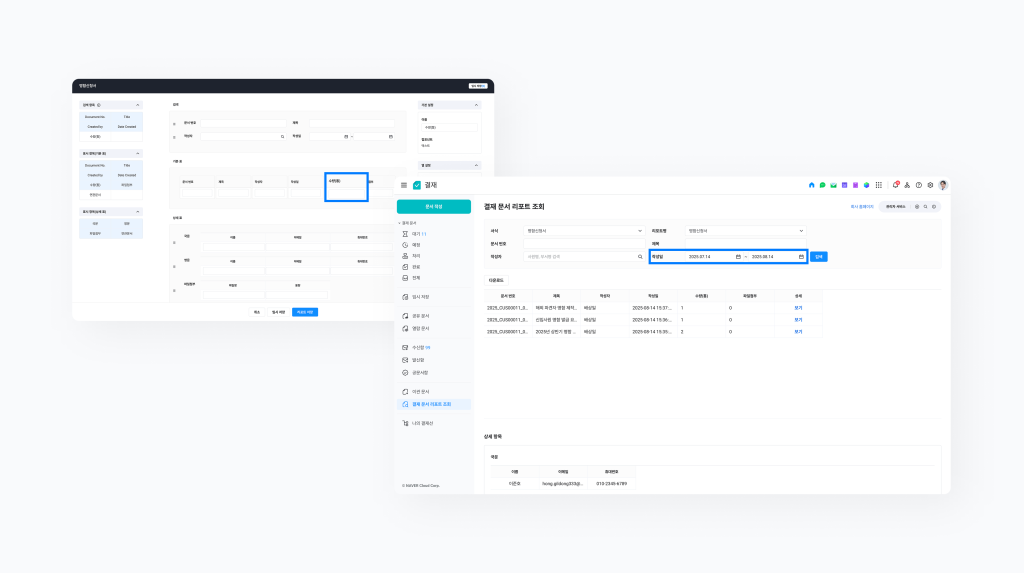The height and width of the screenshot is (573, 1024).
Task: Open 임시 저장 in sidebar
Action: point(420,297)
